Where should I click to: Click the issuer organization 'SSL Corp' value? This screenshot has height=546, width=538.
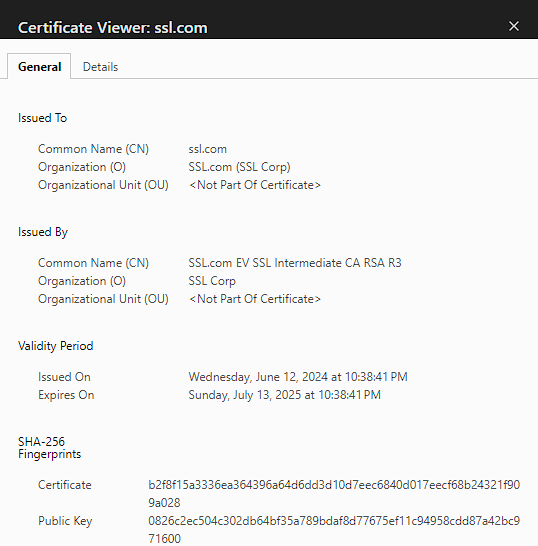tap(212, 281)
